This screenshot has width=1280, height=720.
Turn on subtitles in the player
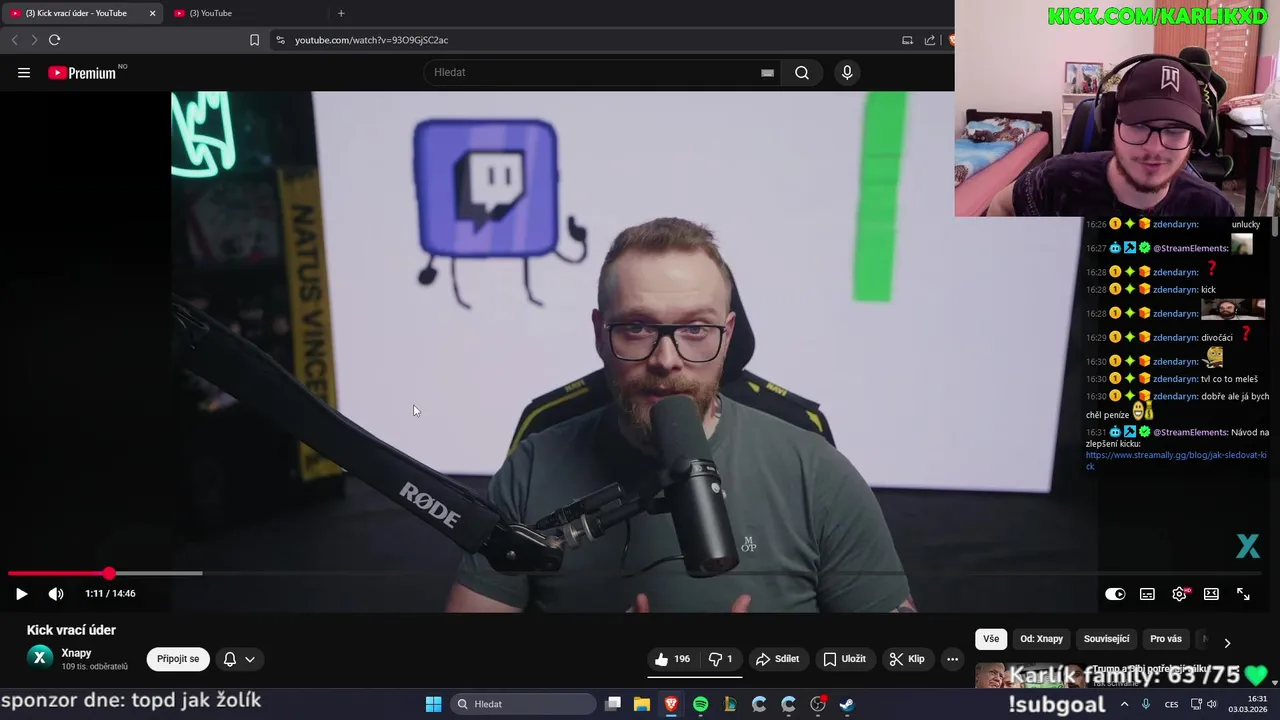click(1147, 594)
